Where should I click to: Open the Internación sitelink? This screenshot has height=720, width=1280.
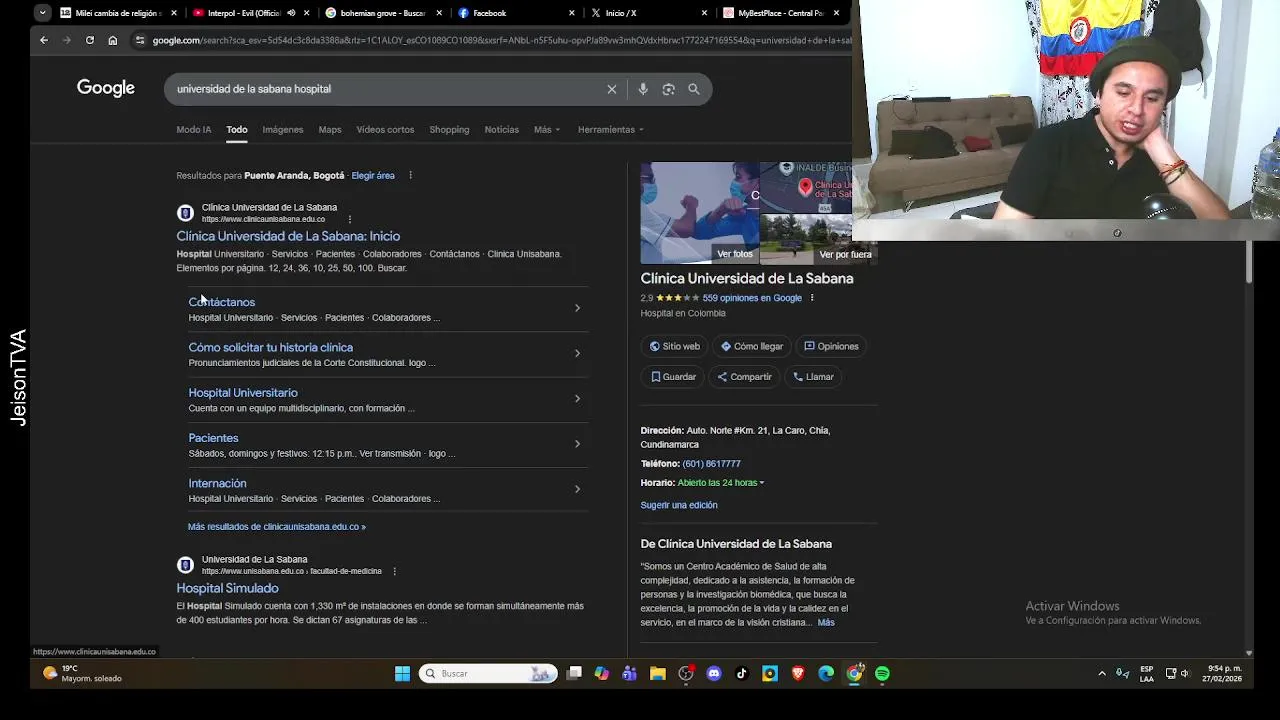[x=218, y=483]
